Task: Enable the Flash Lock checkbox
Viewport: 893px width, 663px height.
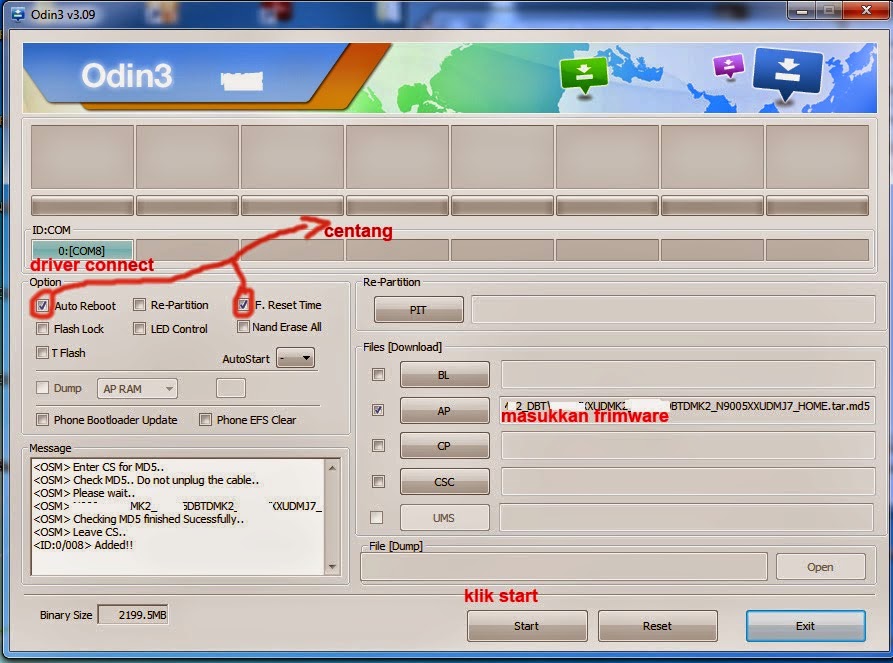Action: [42, 328]
